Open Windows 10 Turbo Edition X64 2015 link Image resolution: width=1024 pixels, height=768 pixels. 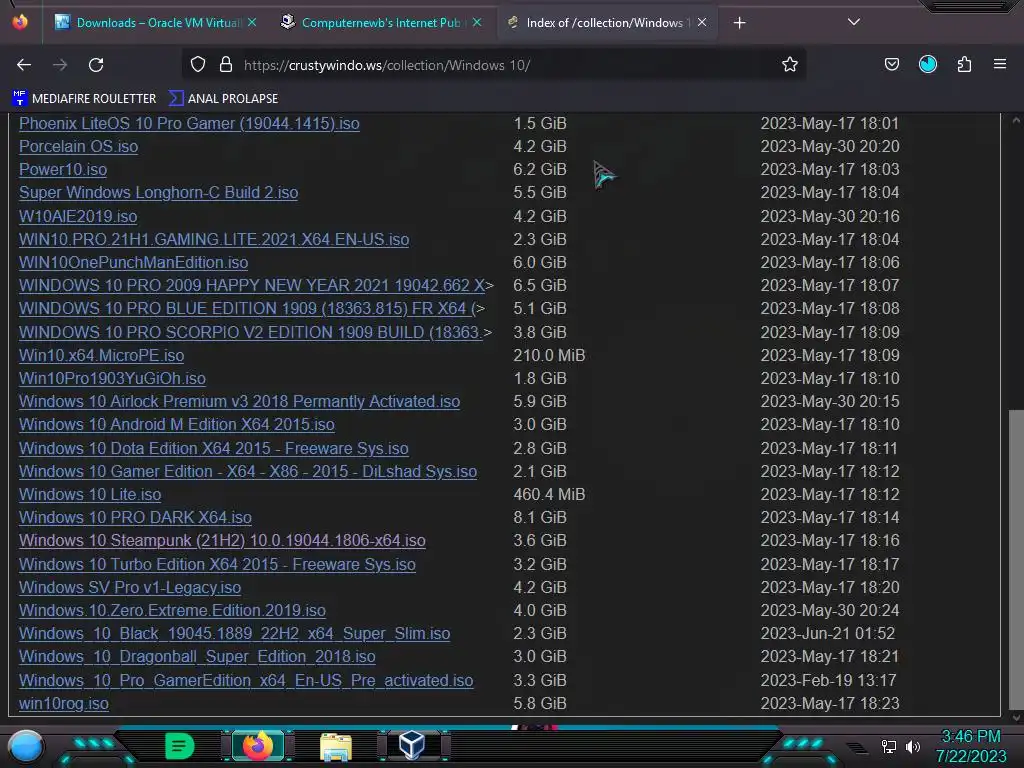[x=217, y=564]
